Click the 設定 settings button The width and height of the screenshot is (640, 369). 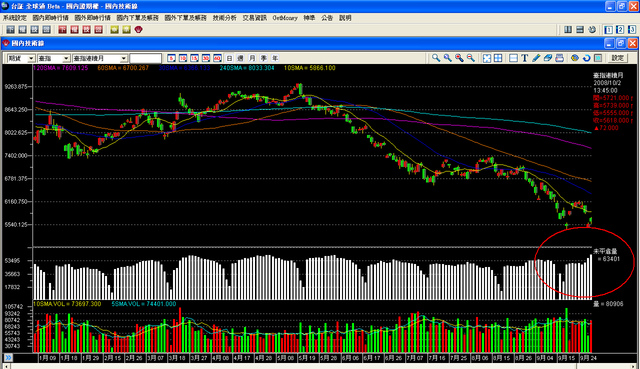click(x=618, y=58)
